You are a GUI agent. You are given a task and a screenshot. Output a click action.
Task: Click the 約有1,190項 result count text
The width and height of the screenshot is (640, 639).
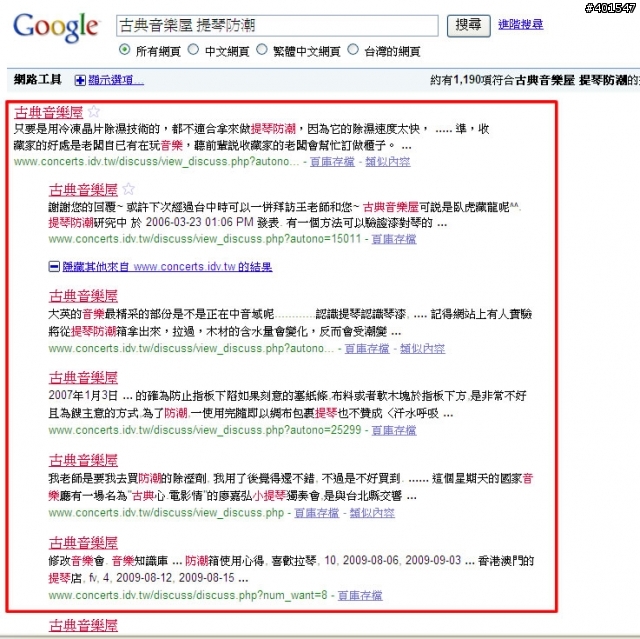pyautogui.click(x=535, y=80)
